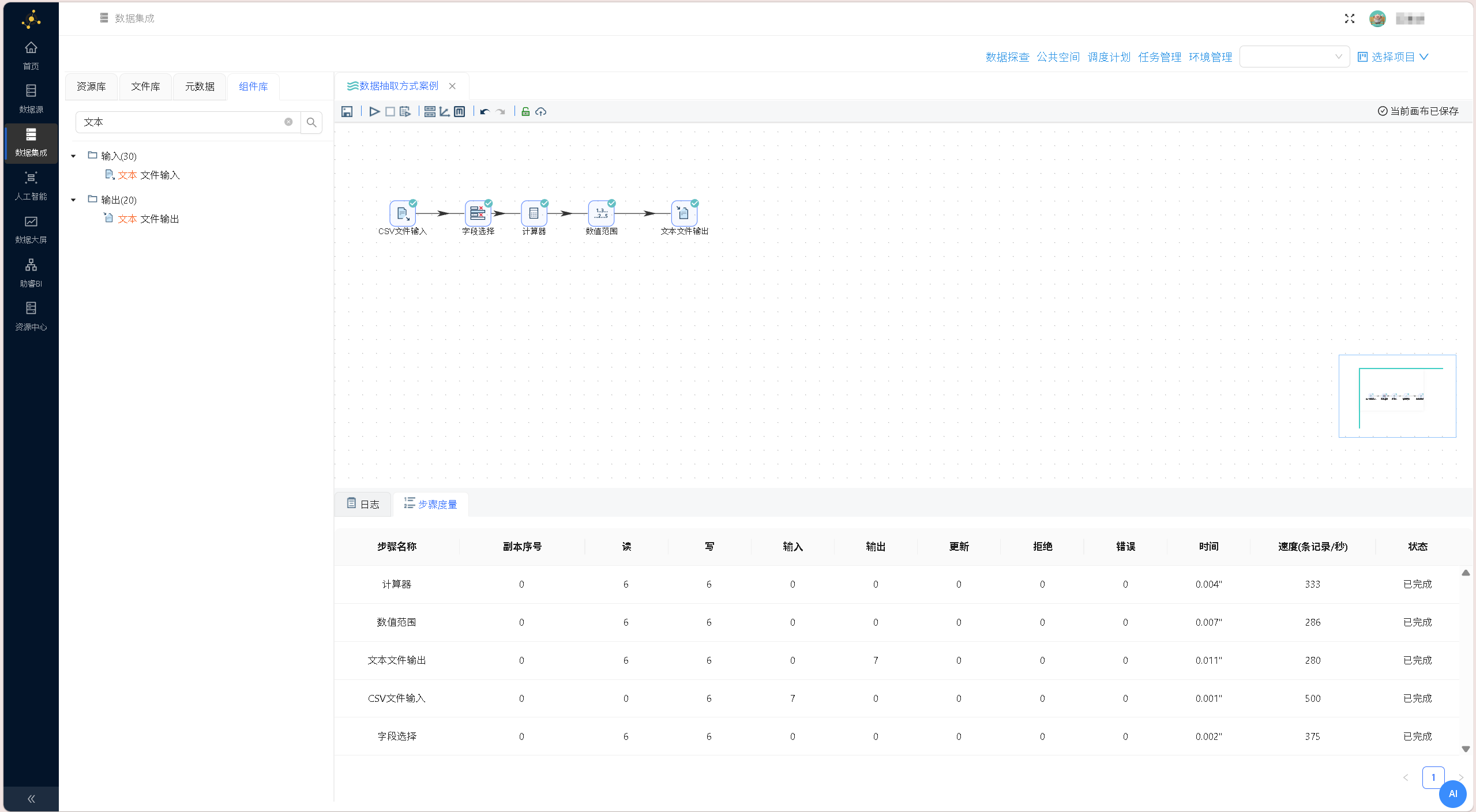Click the metrics table scroll down arrow
Image resolution: width=1476 pixels, height=812 pixels.
click(x=1466, y=749)
